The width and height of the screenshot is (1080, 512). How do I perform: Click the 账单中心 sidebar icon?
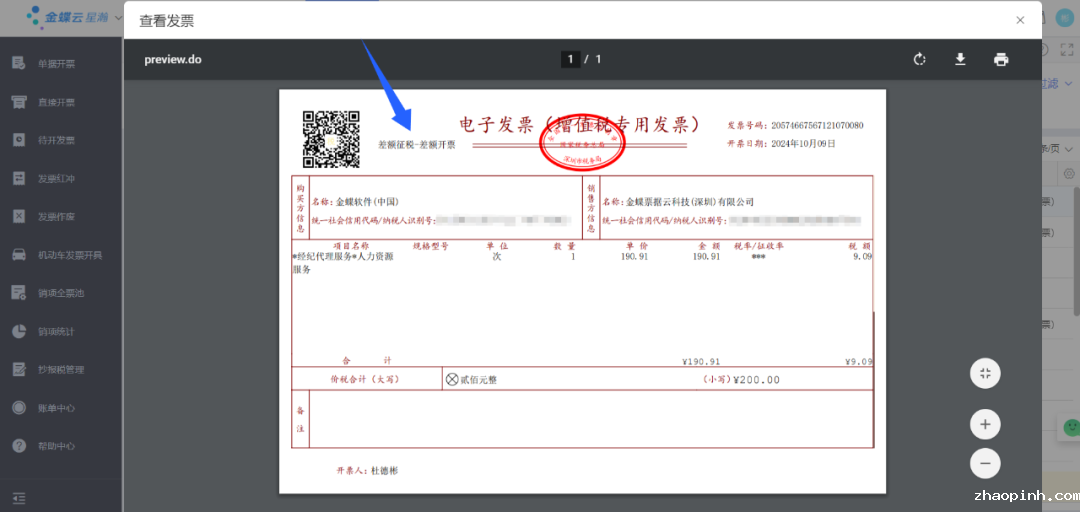(19, 407)
